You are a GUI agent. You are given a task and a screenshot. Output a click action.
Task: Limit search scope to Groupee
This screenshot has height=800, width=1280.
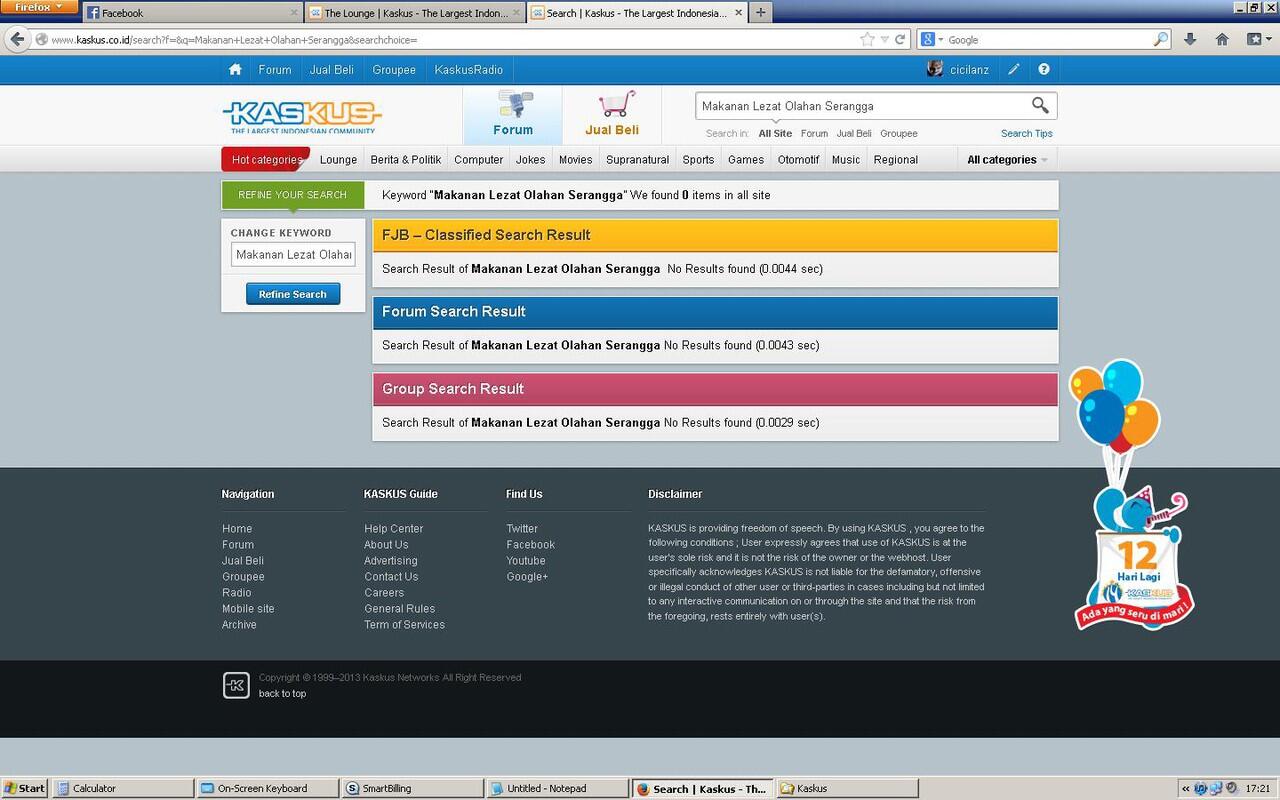point(899,133)
